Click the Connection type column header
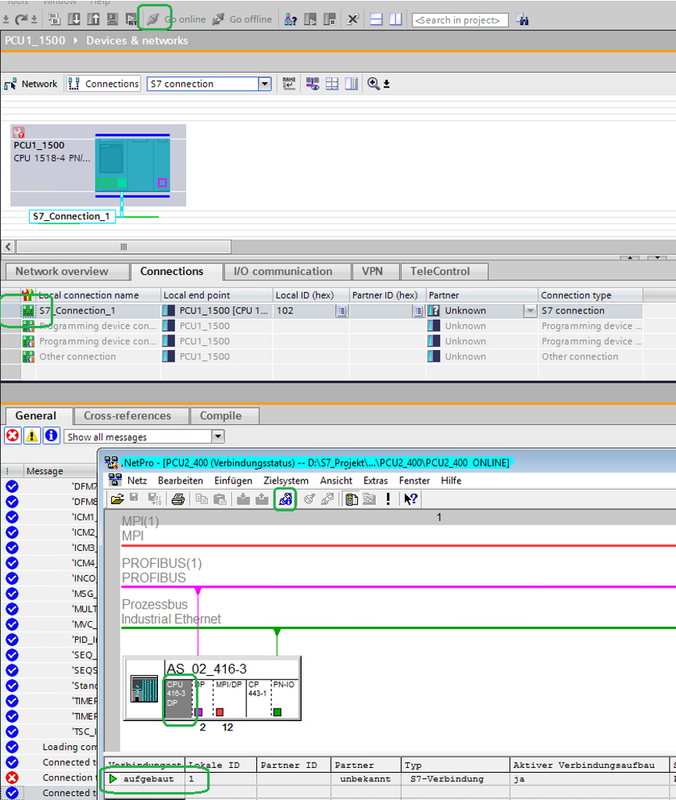 [x=590, y=295]
